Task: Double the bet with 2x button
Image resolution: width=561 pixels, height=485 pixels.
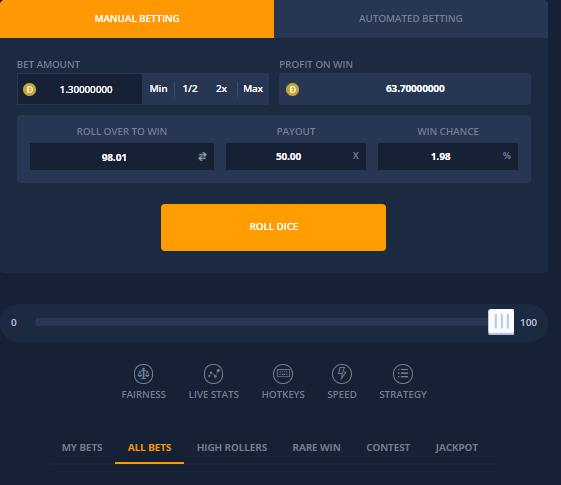Action: click(x=221, y=89)
